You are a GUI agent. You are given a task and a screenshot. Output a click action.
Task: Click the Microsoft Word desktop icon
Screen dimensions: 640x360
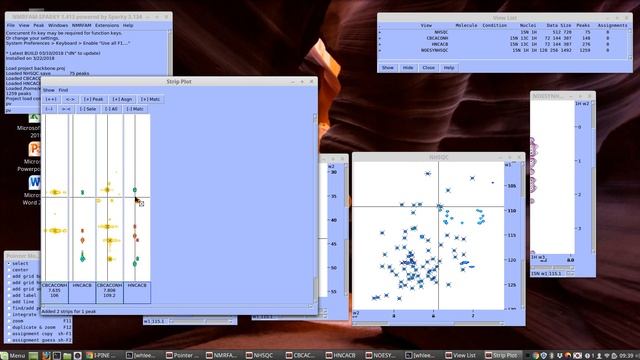coord(34,190)
